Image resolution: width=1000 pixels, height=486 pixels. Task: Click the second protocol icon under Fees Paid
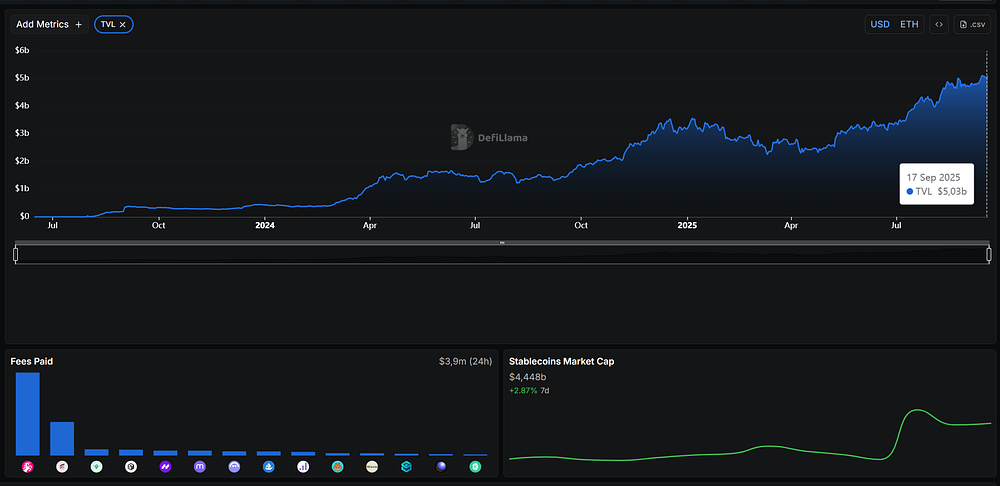(62, 467)
